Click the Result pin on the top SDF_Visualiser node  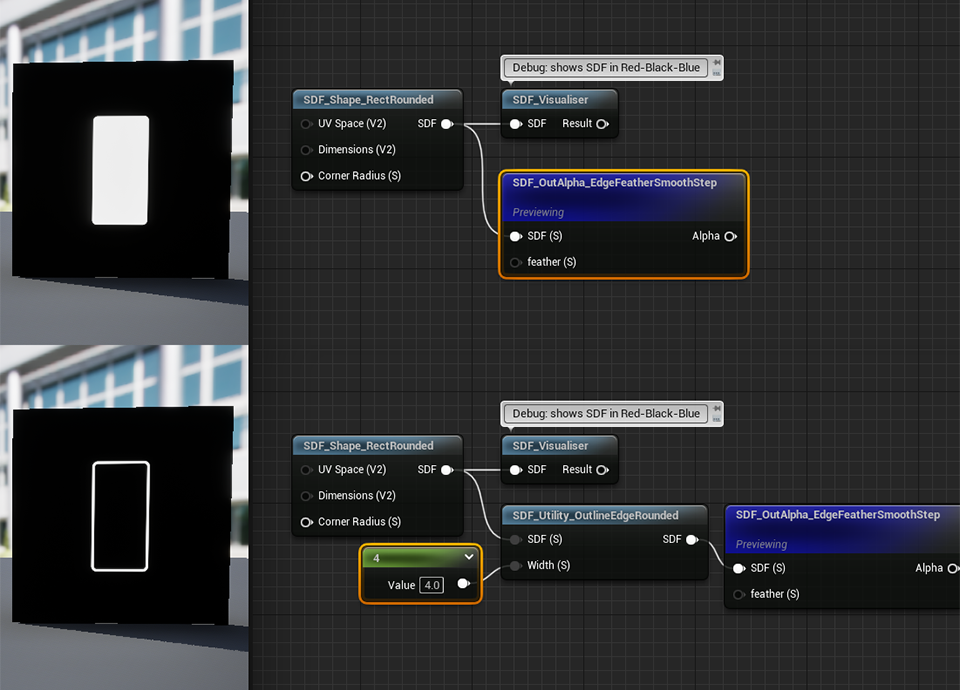[x=602, y=124]
